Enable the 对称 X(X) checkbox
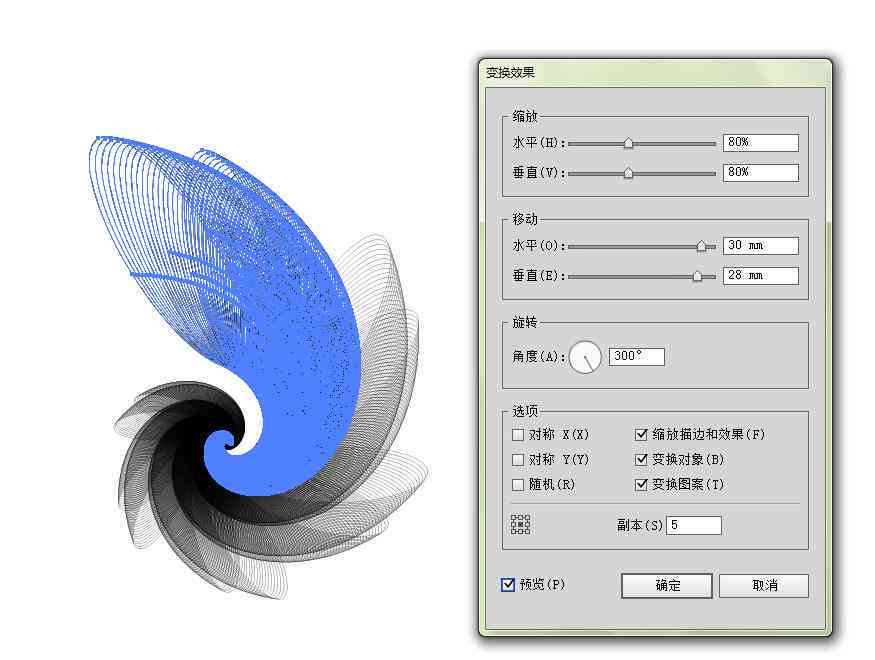This screenshot has width=875, height=660. tap(518, 435)
